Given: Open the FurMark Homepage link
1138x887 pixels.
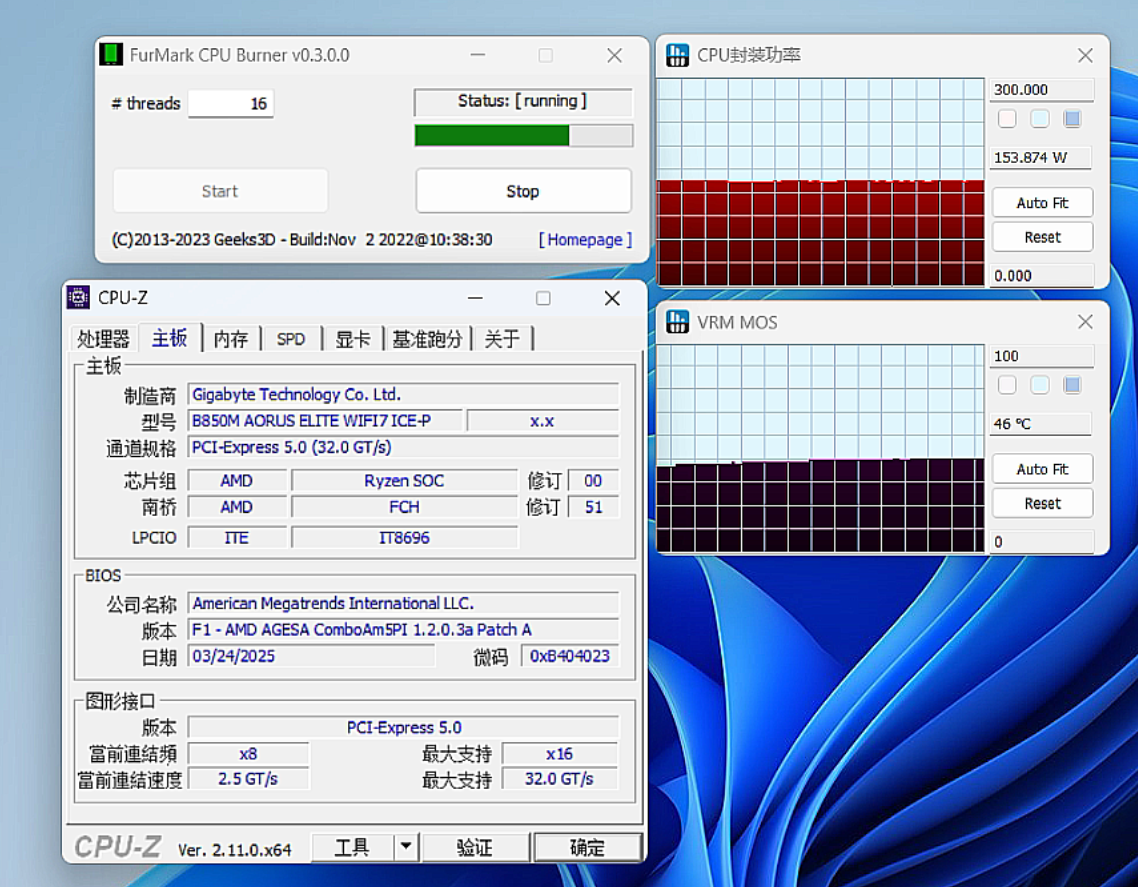Looking at the screenshot, I should click(x=585, y=240).
